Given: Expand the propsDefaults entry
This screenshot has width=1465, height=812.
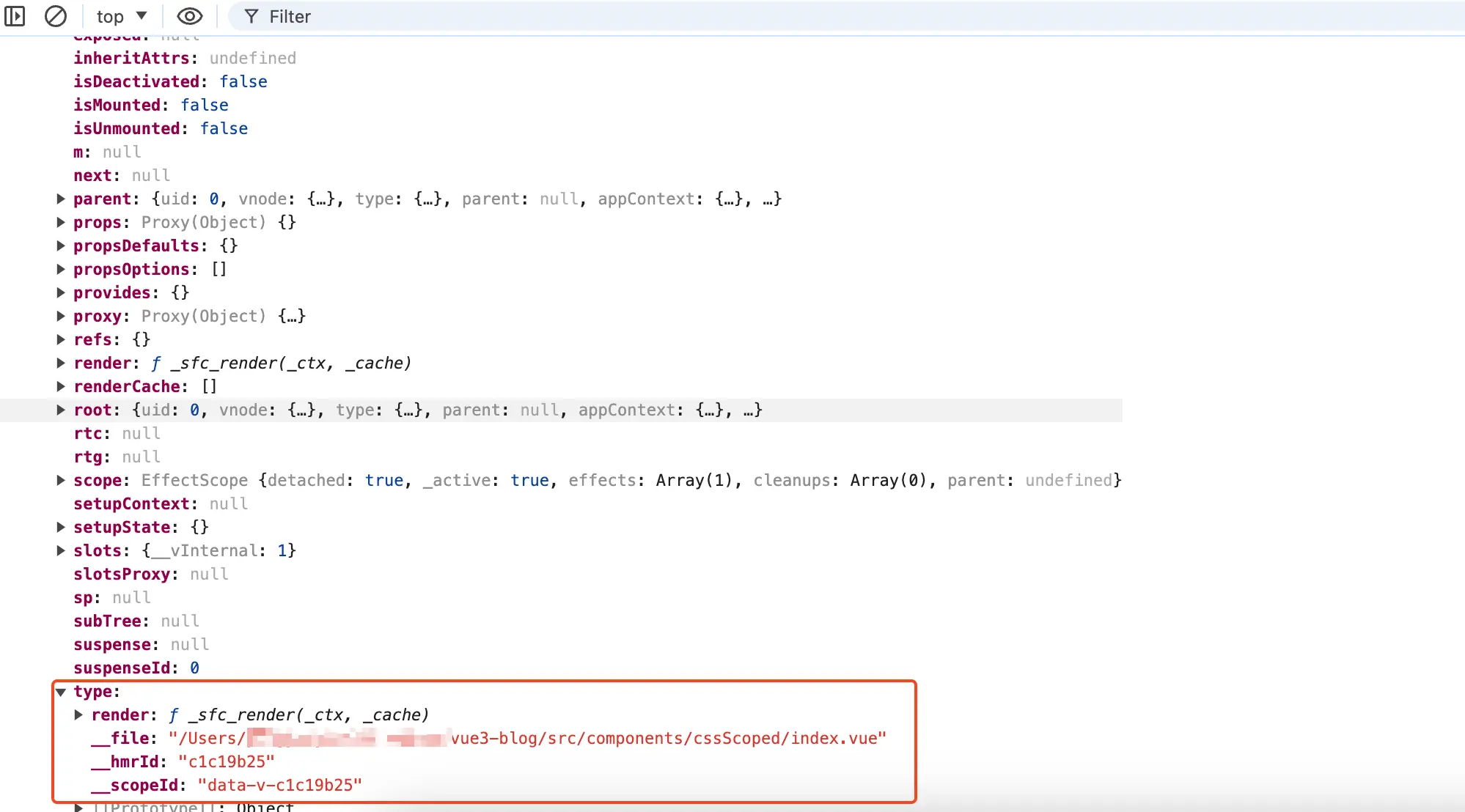Looking at the screenshot, I should click(x=61, y=246).
